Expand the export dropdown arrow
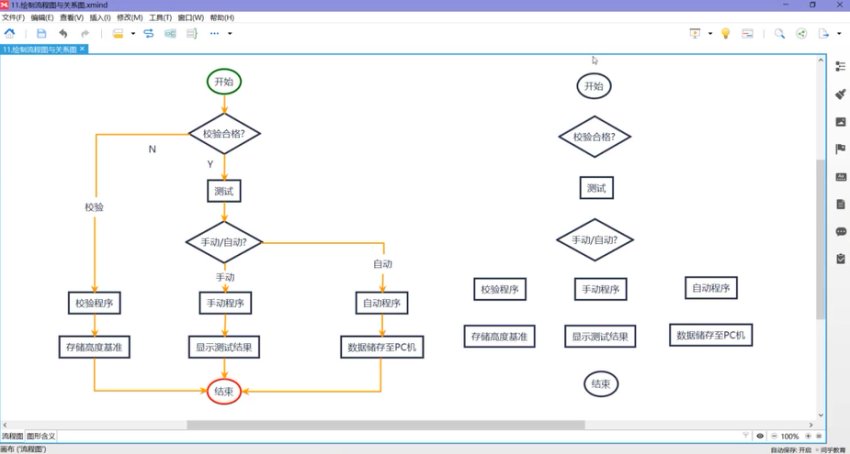This screenshot has width=850, height=454. [838, 33]
